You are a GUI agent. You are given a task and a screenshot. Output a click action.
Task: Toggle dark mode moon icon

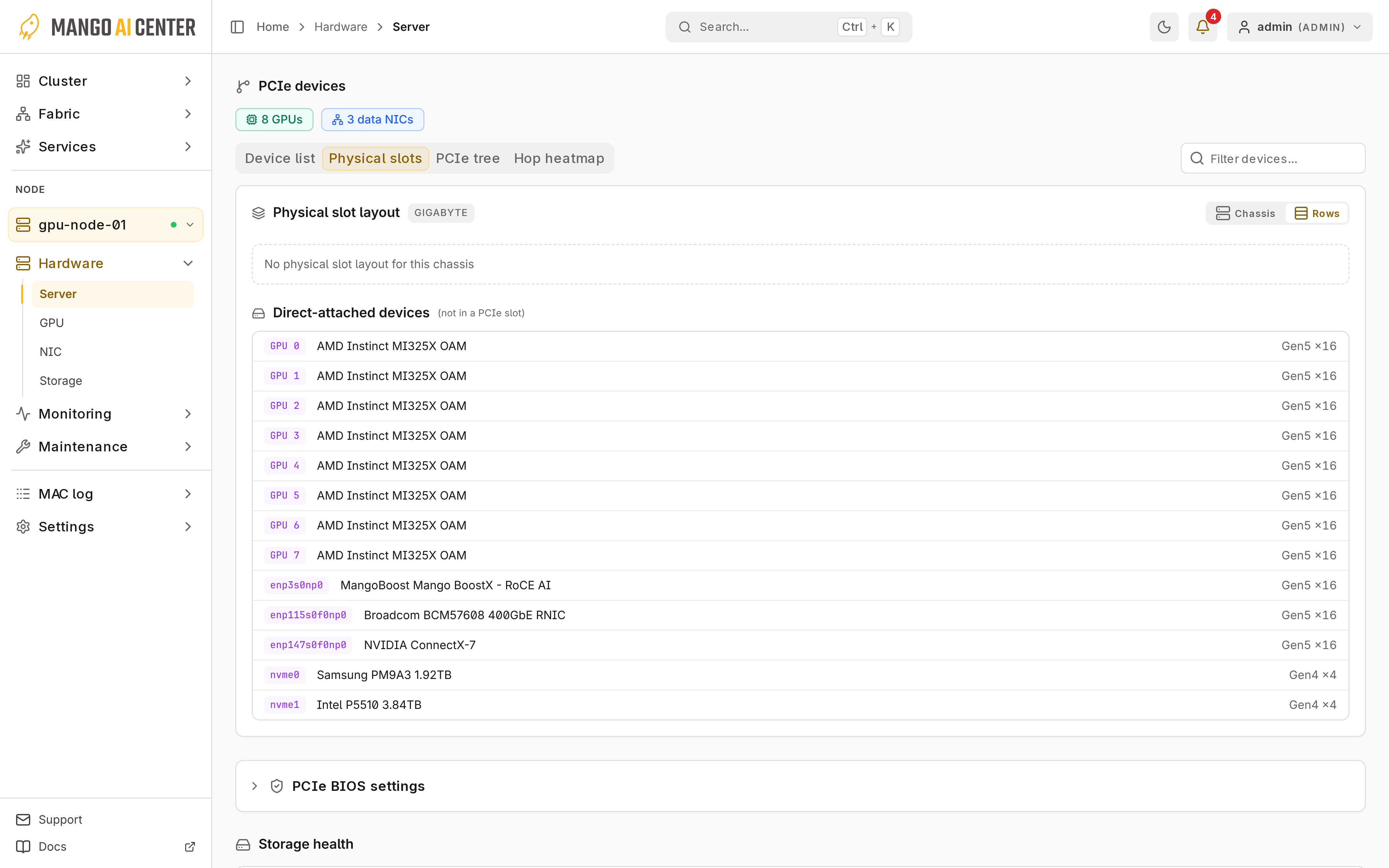tap(1163, 27)
